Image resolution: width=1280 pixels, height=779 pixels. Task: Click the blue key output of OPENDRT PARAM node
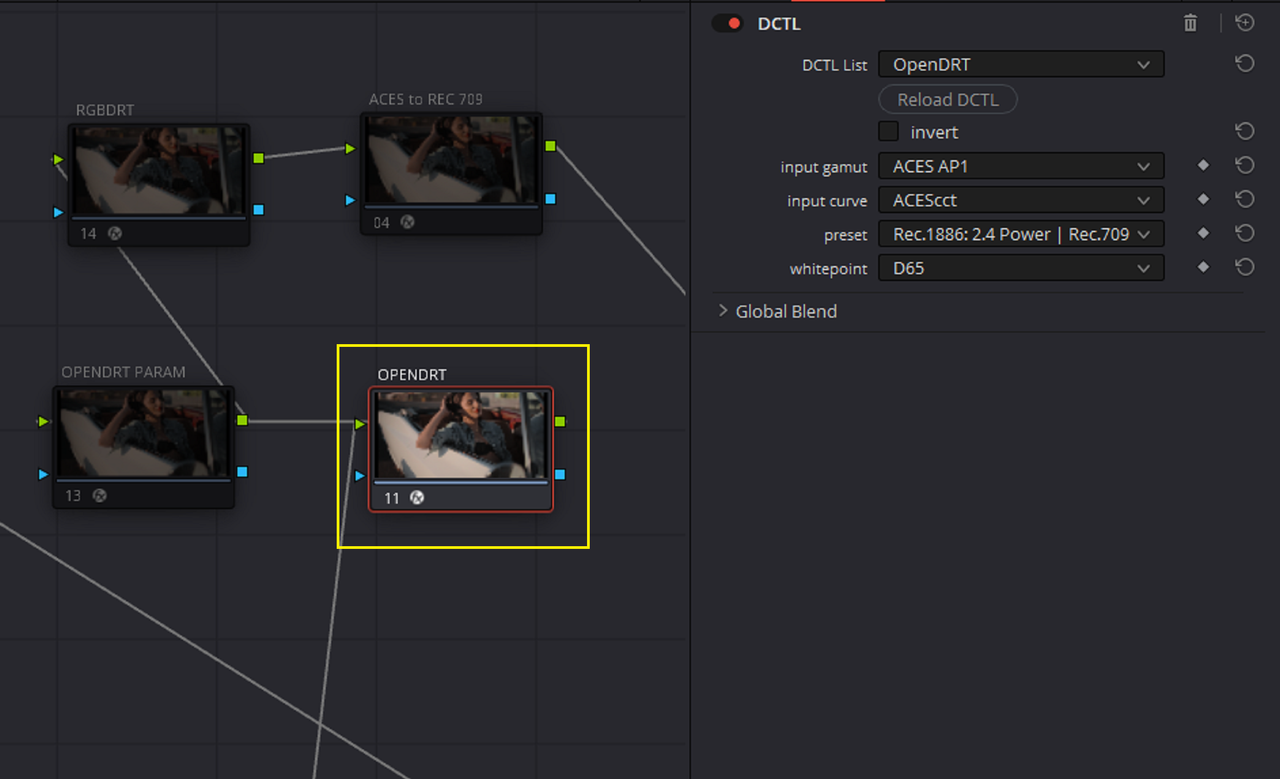(242, 472)
